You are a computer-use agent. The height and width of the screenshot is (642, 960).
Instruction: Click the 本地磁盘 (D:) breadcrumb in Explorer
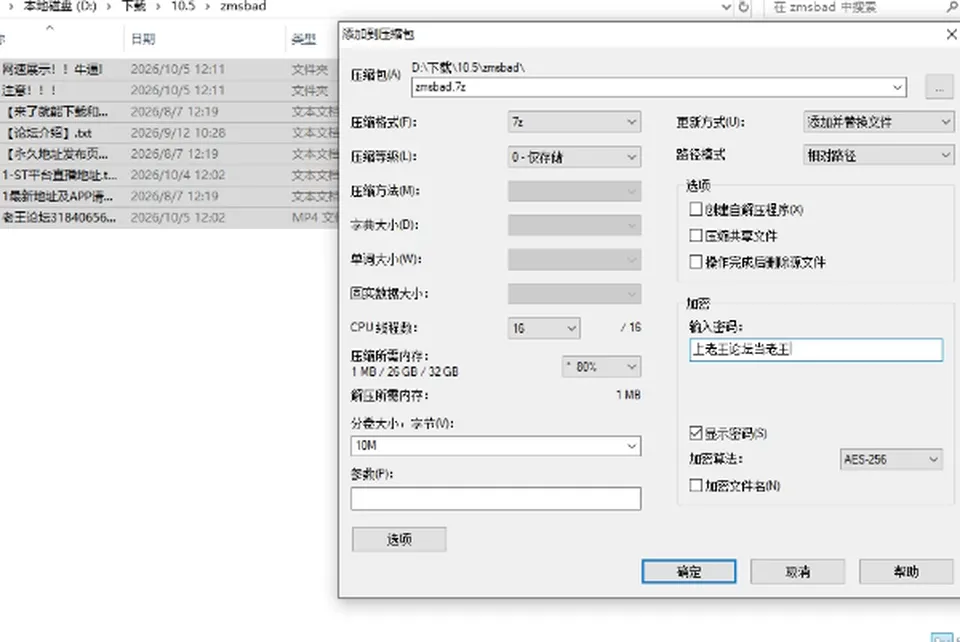pyautogui.click(x=60, y=6)
